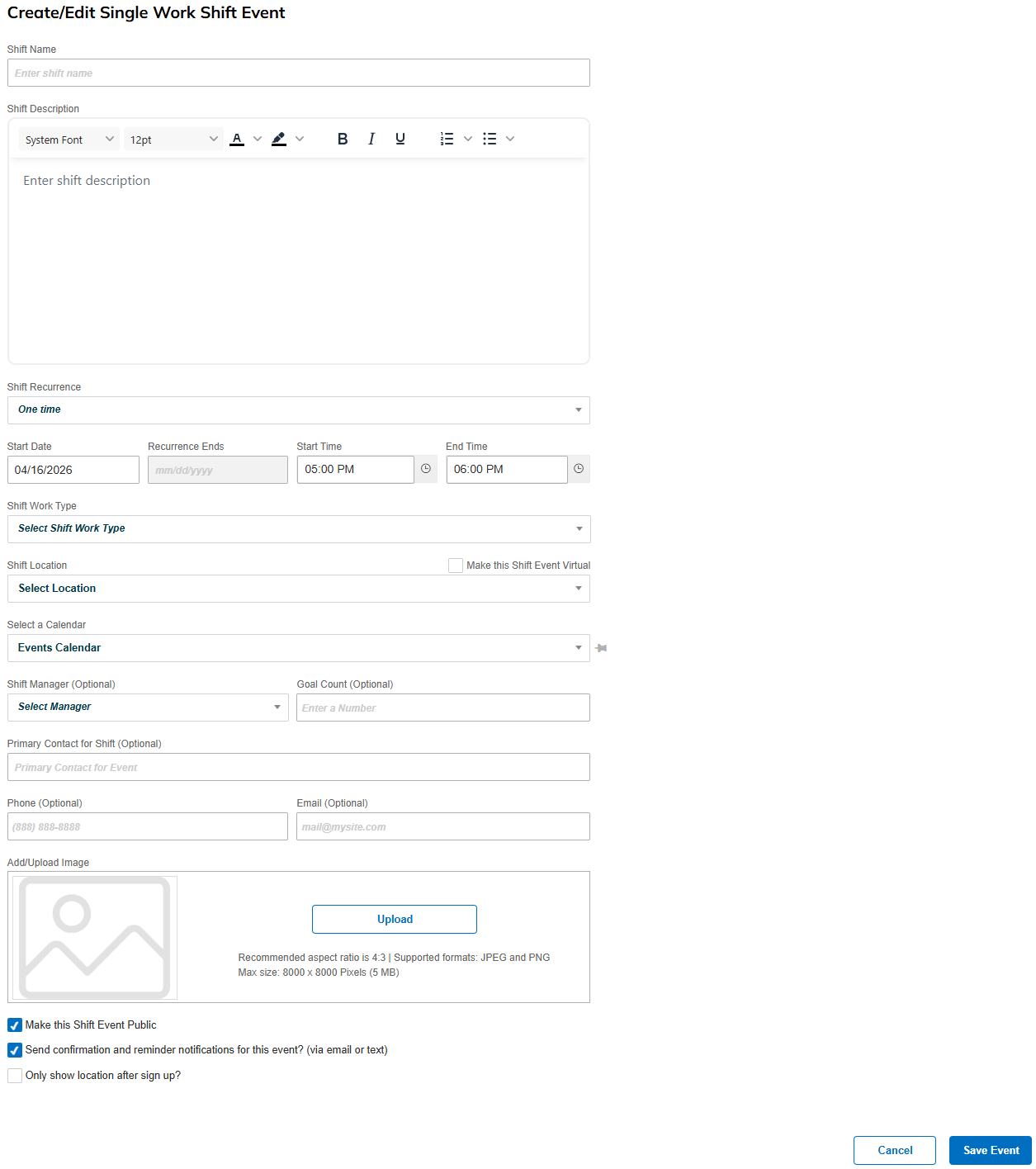Screen dimensions: 1036x1169
Task: Click the Upload image button
Action: tap(395, 920)
